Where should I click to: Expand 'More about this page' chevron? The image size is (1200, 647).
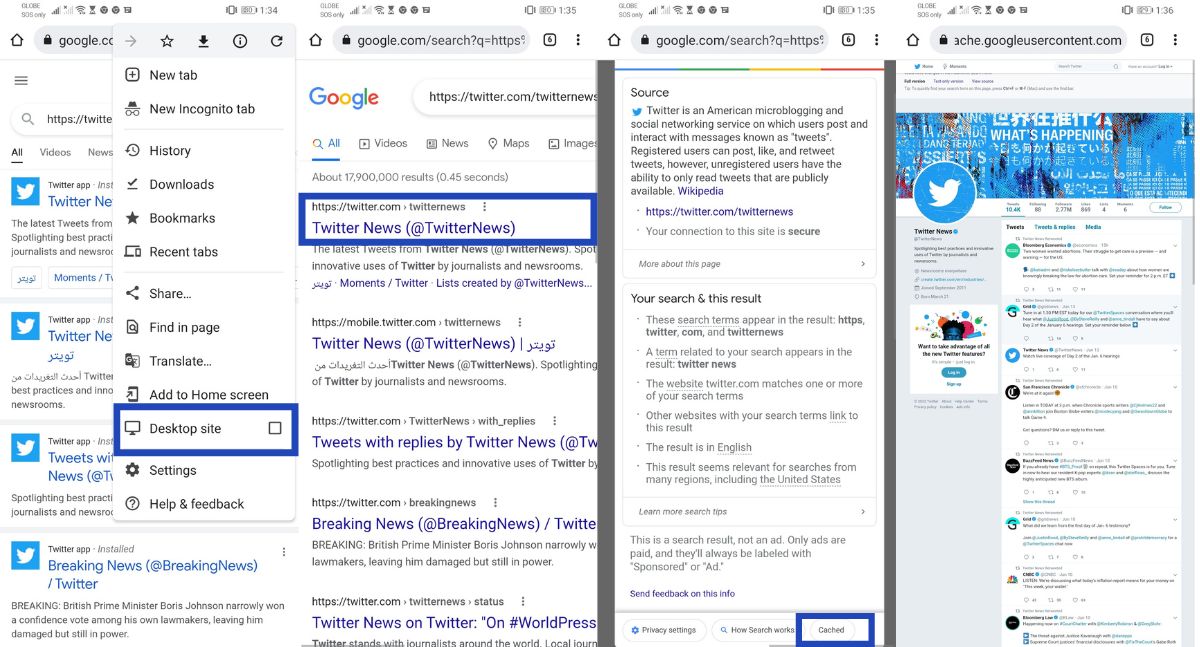[x=862, y=264]
